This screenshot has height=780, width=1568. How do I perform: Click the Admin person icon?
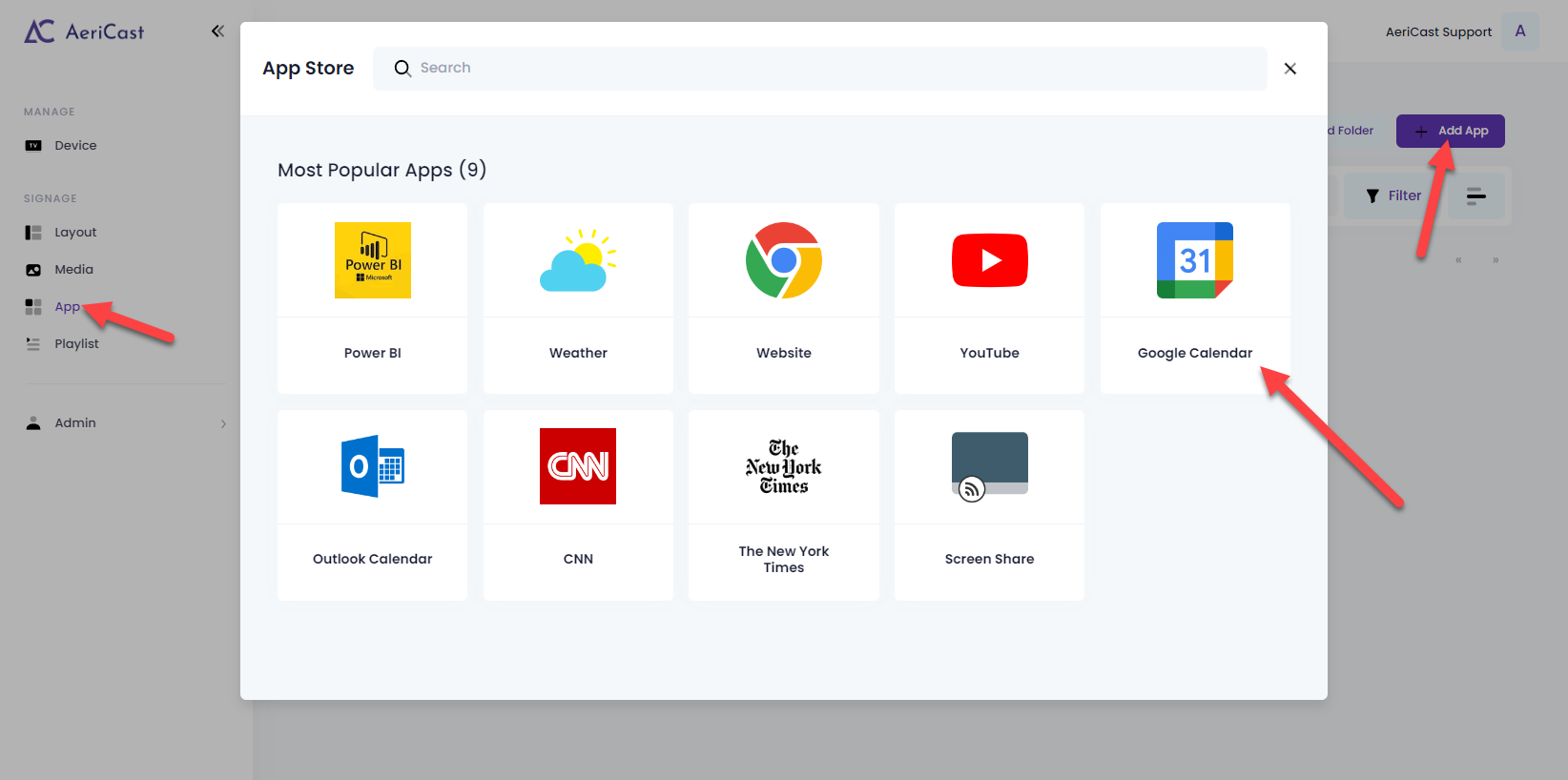[33, 423]
